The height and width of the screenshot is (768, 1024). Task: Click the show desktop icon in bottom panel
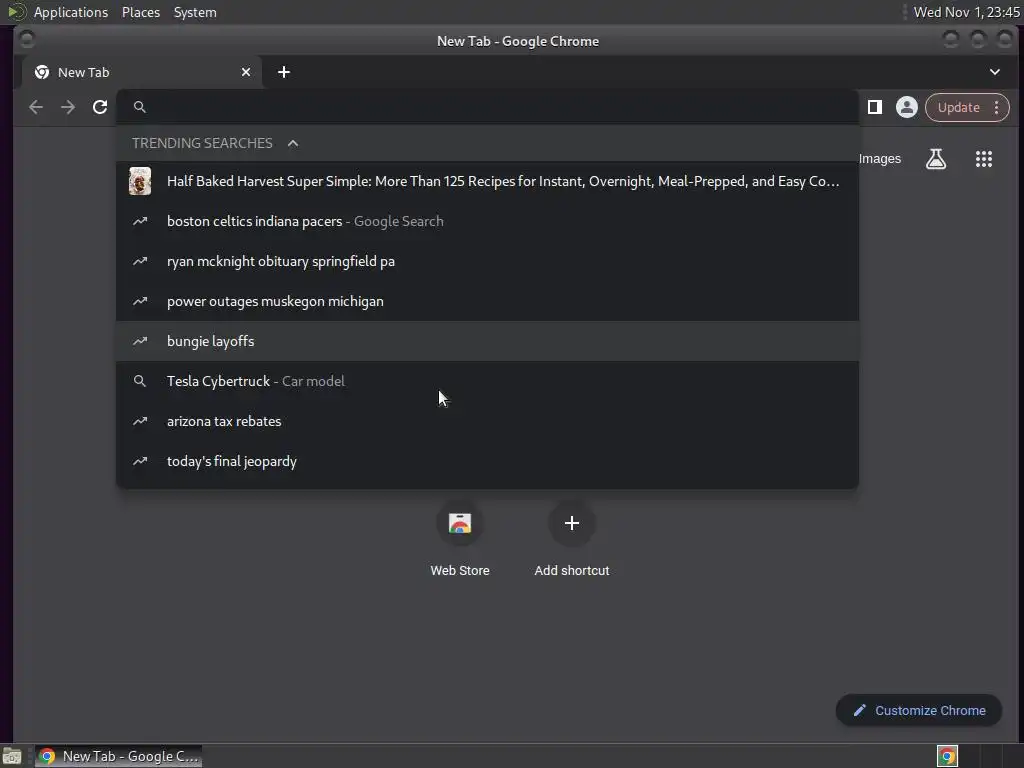(12, 756)
